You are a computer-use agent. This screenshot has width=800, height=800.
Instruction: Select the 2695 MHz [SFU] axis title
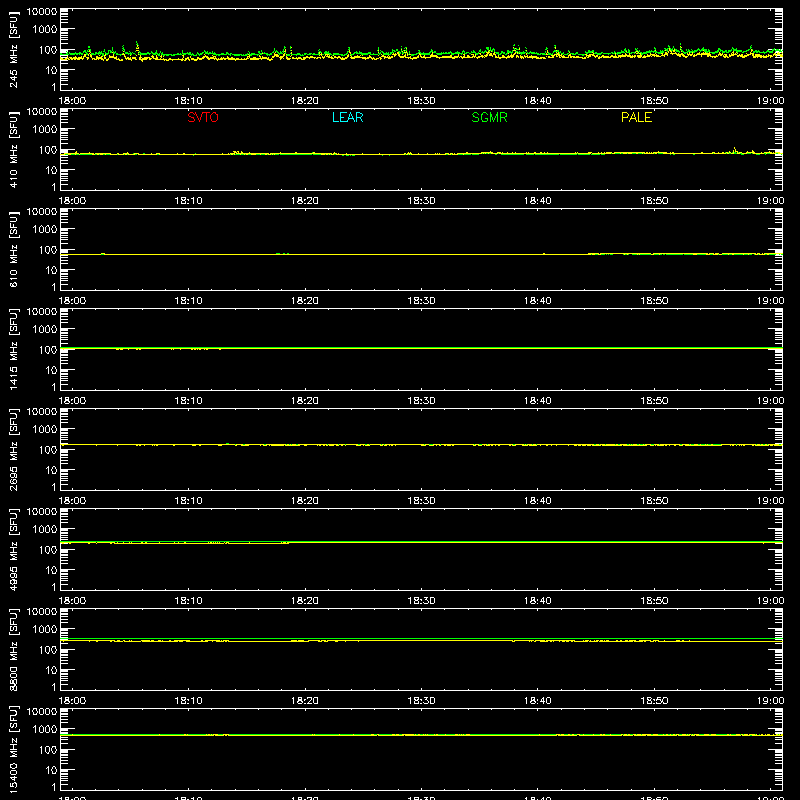14,449
